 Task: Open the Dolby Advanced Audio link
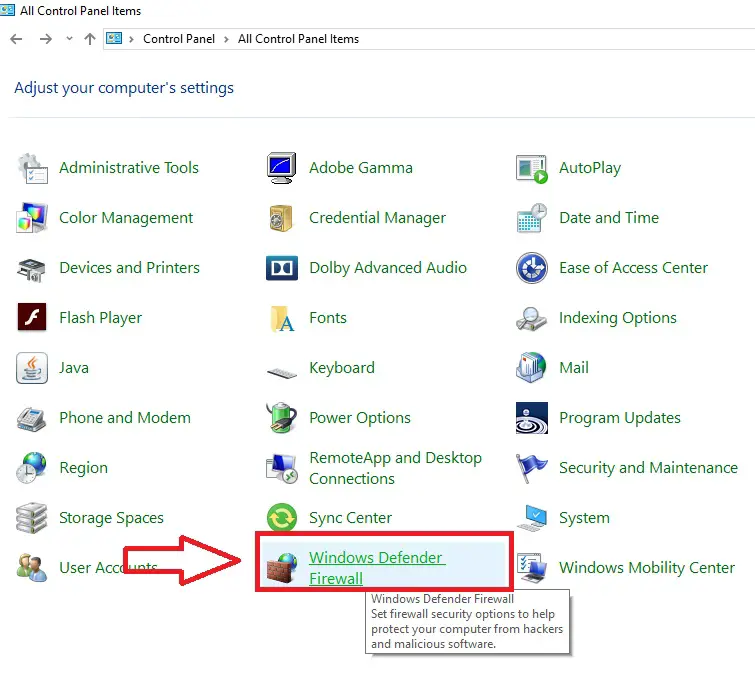388,268
